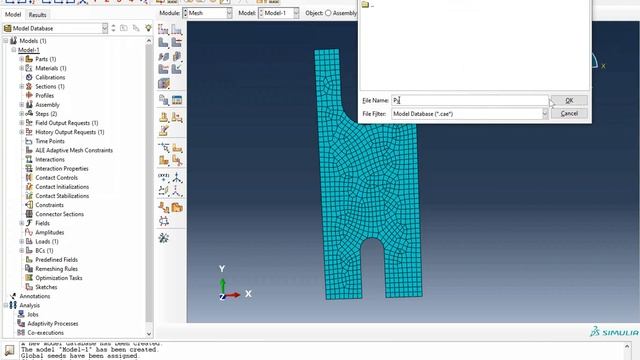The image size is (640, 360).
Task: Click the message area icon at bottom left
Action: coord(9,350)
